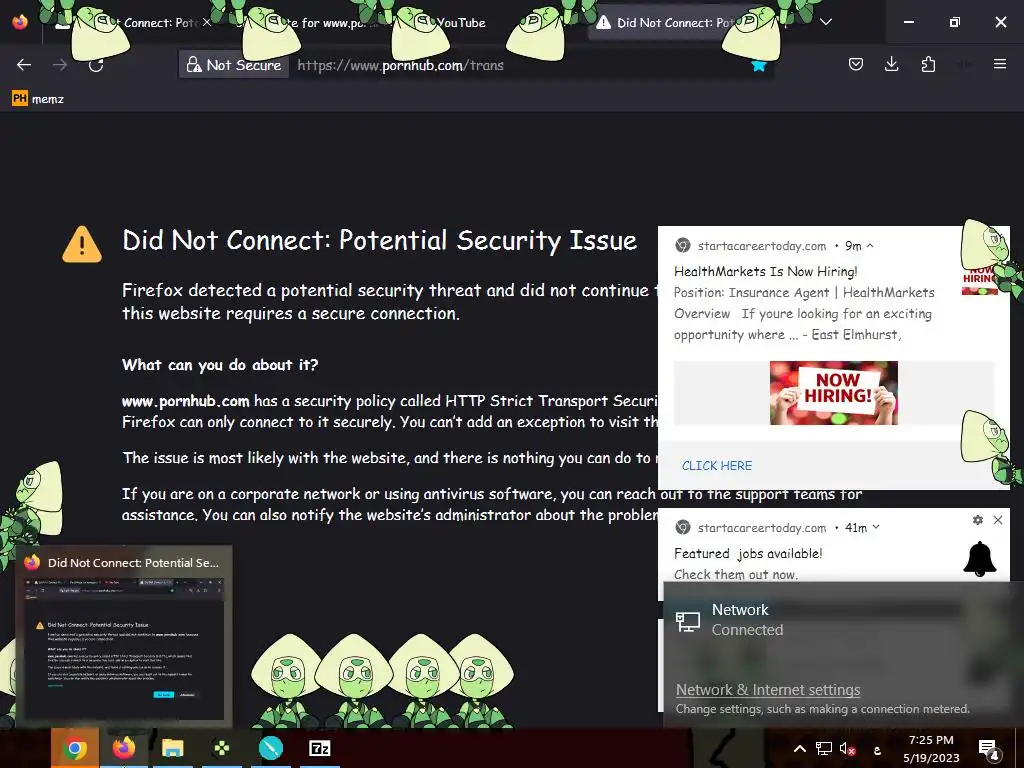
Task: Click the bell icon in jobs notification
Action: pyautogui.click(x=980, y=559)
